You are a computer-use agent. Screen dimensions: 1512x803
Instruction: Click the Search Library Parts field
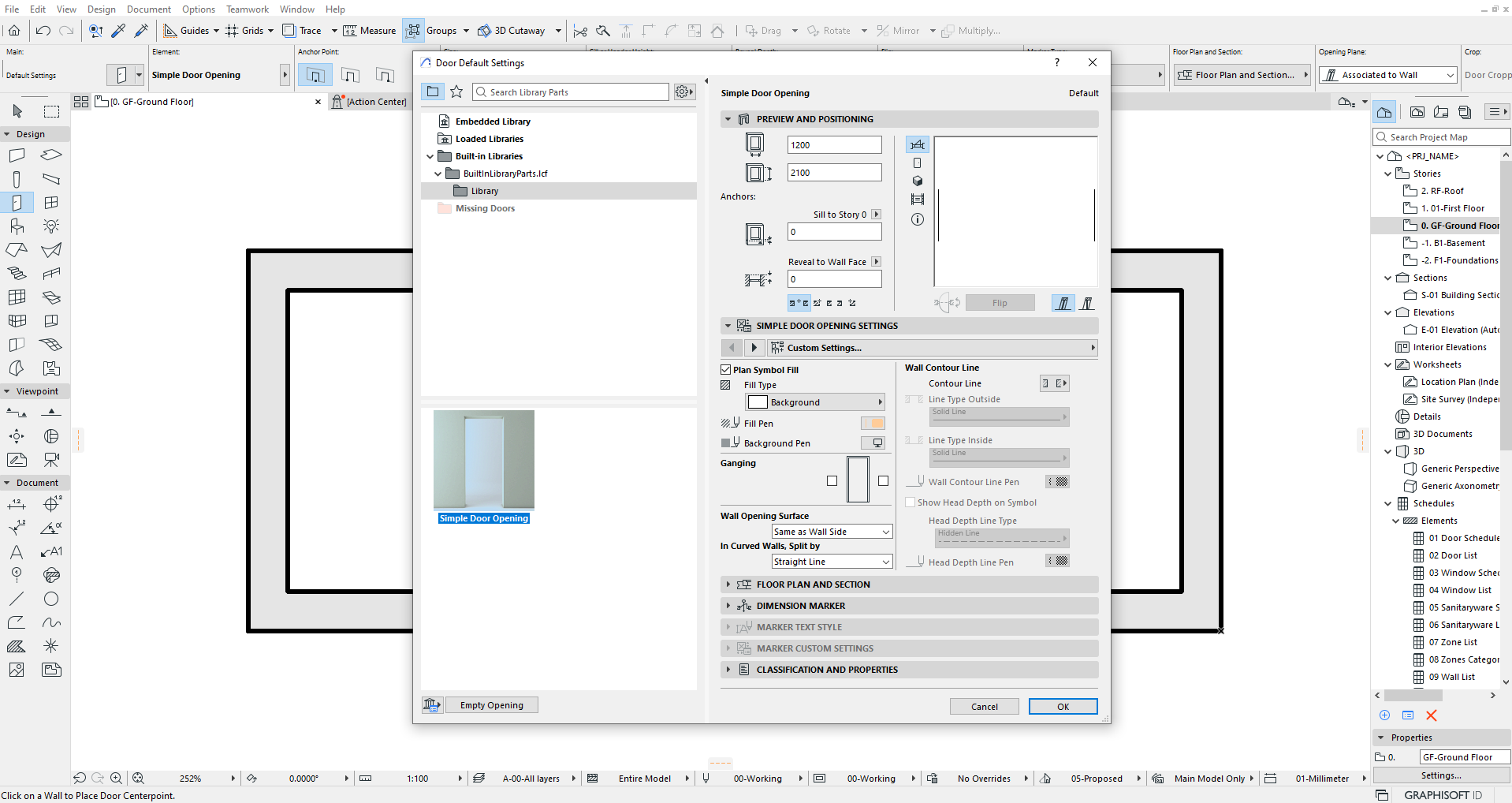(x=571, y=92)
